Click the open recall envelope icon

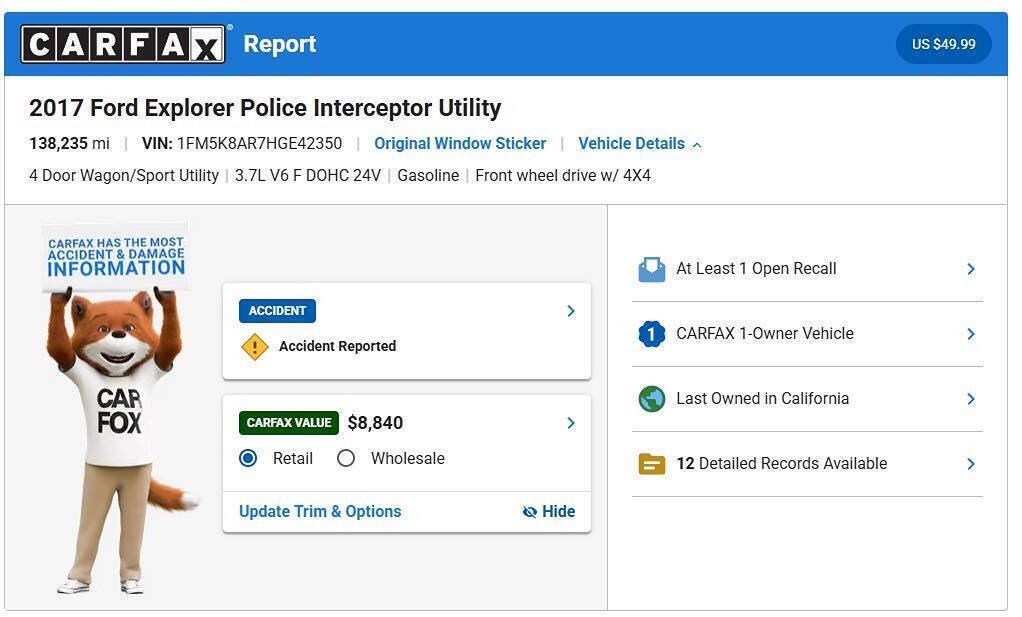(x=651, y=269)
